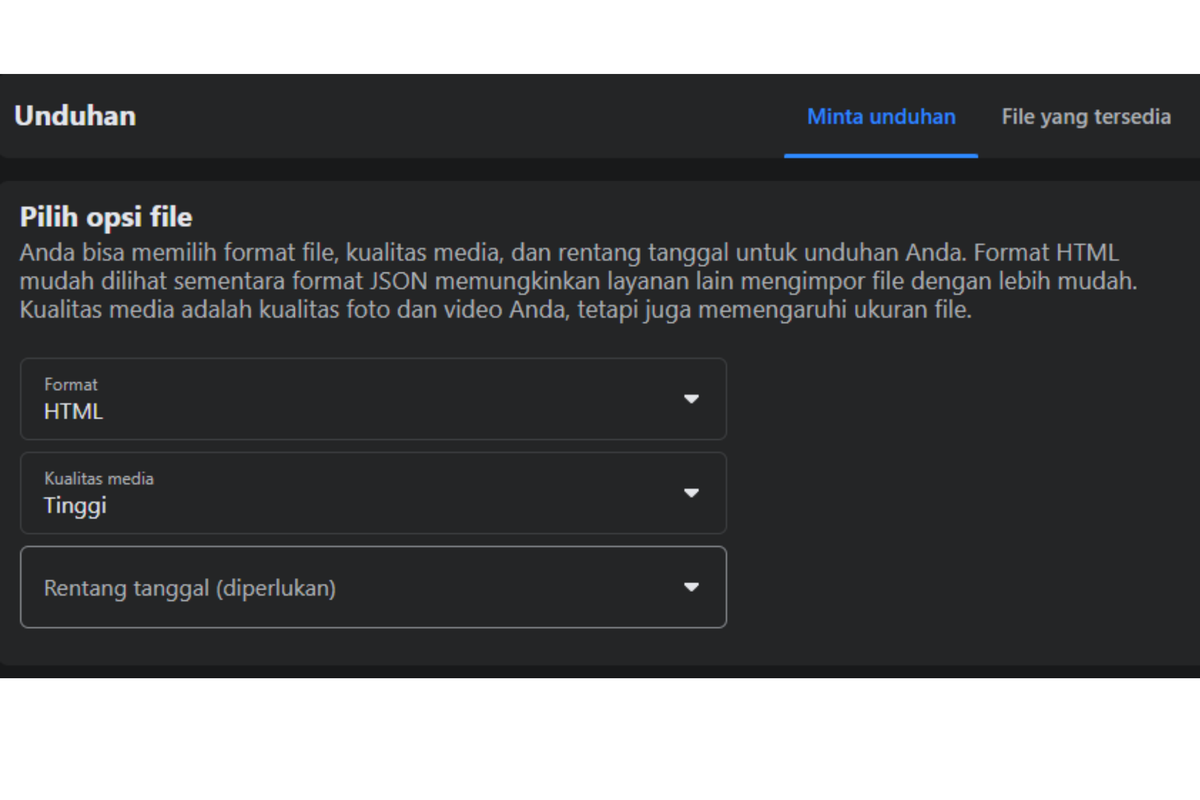
Task: Click the arrow on the date range field
Action: click(691, 588)
